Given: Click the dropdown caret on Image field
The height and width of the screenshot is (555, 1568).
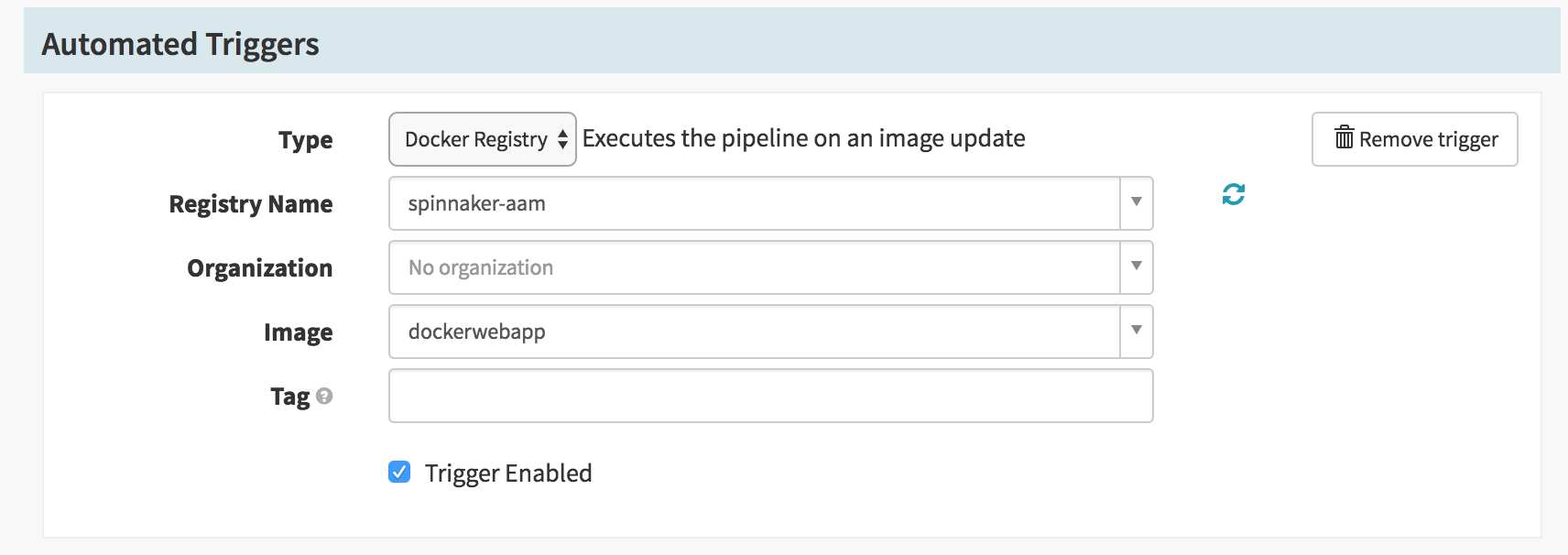Looking at the screenshot, I should pos(1135,332).
